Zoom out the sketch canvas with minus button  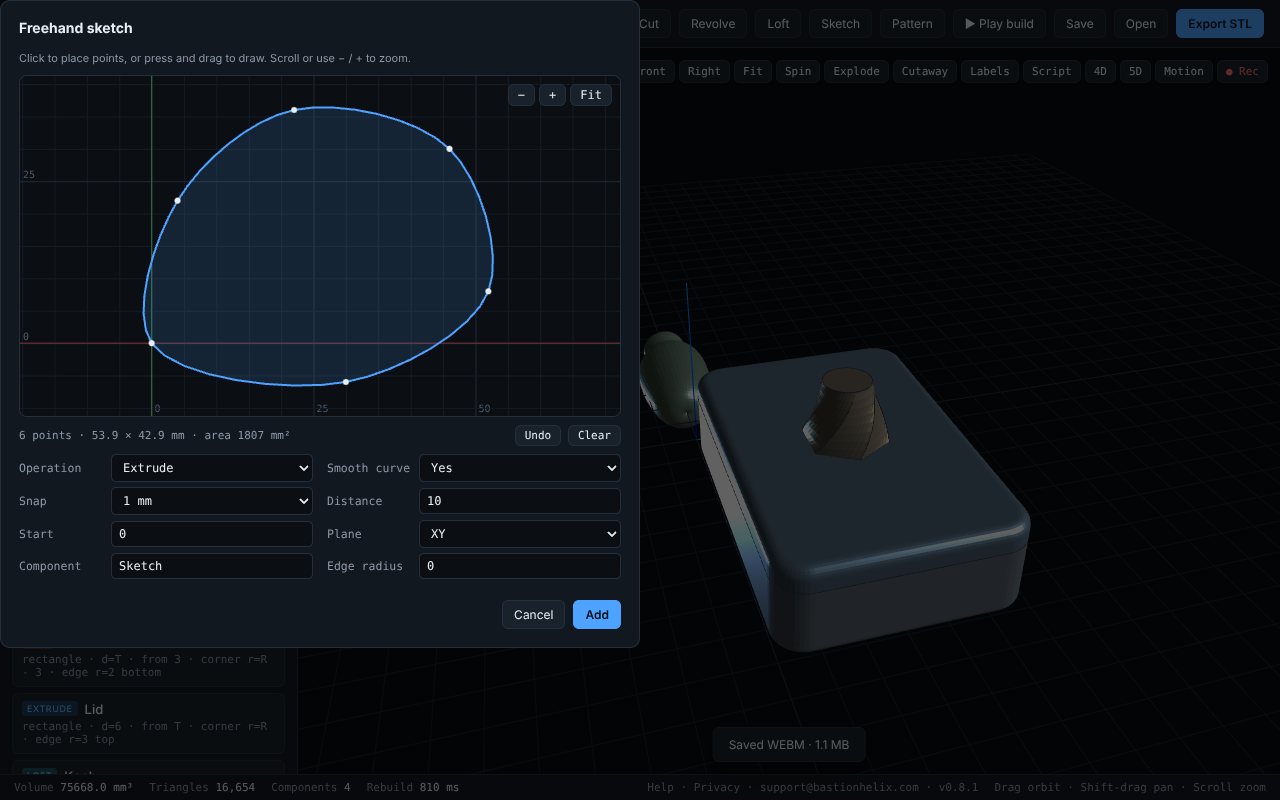pyautogui.click(x=521, y=95)
